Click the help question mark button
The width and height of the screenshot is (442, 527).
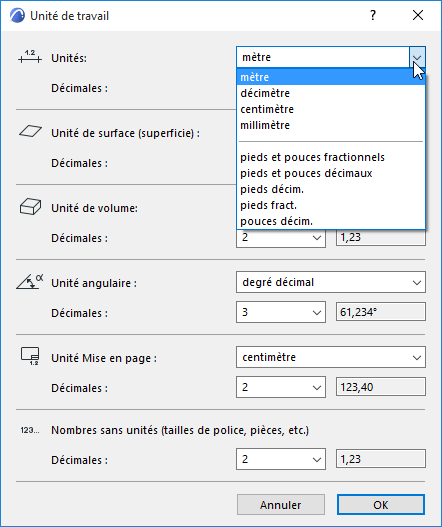pos(373,15)
